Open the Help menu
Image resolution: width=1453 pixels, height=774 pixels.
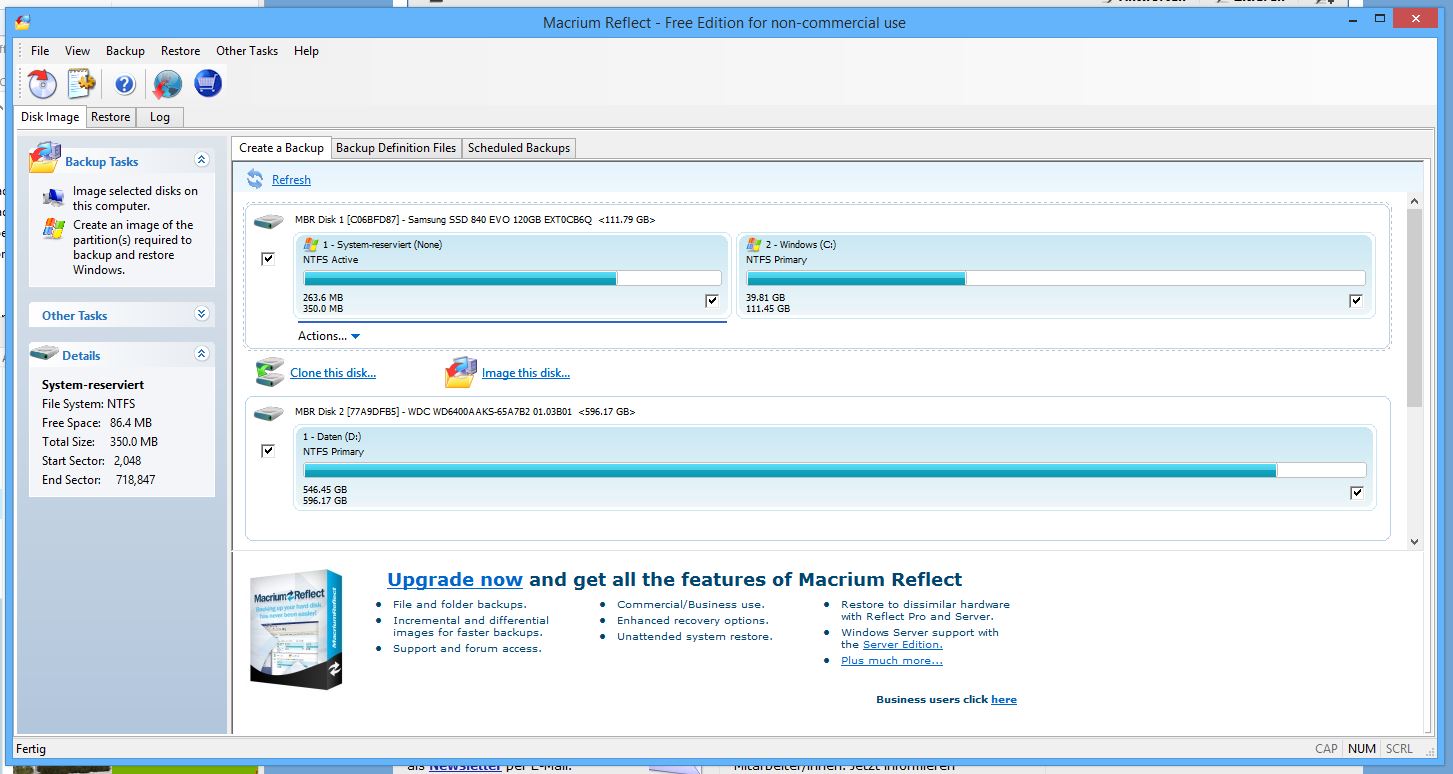(x=306, y=51)
